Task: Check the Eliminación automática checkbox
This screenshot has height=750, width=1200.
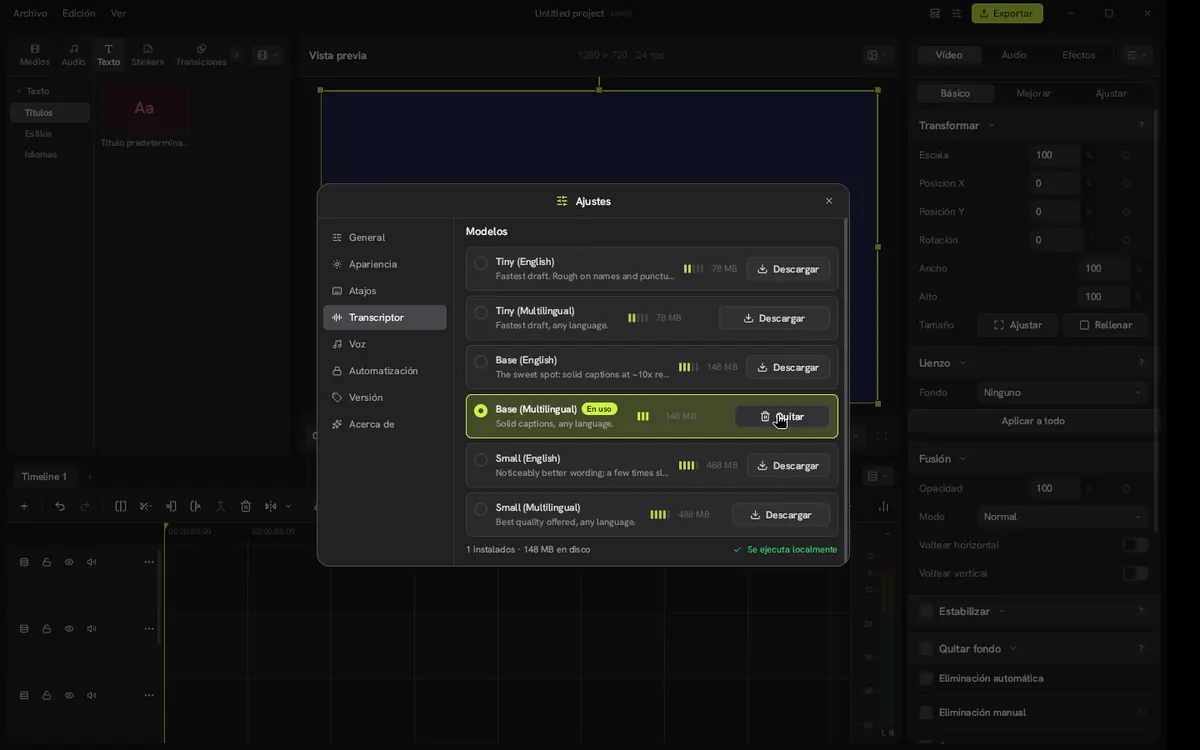Action: (926, 678)
